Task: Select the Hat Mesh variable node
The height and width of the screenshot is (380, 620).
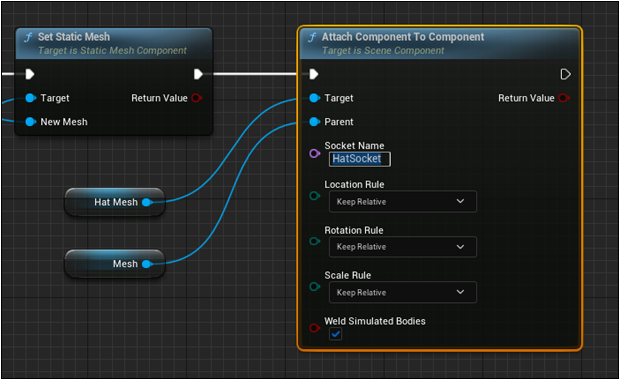Action: click(115, 202)
